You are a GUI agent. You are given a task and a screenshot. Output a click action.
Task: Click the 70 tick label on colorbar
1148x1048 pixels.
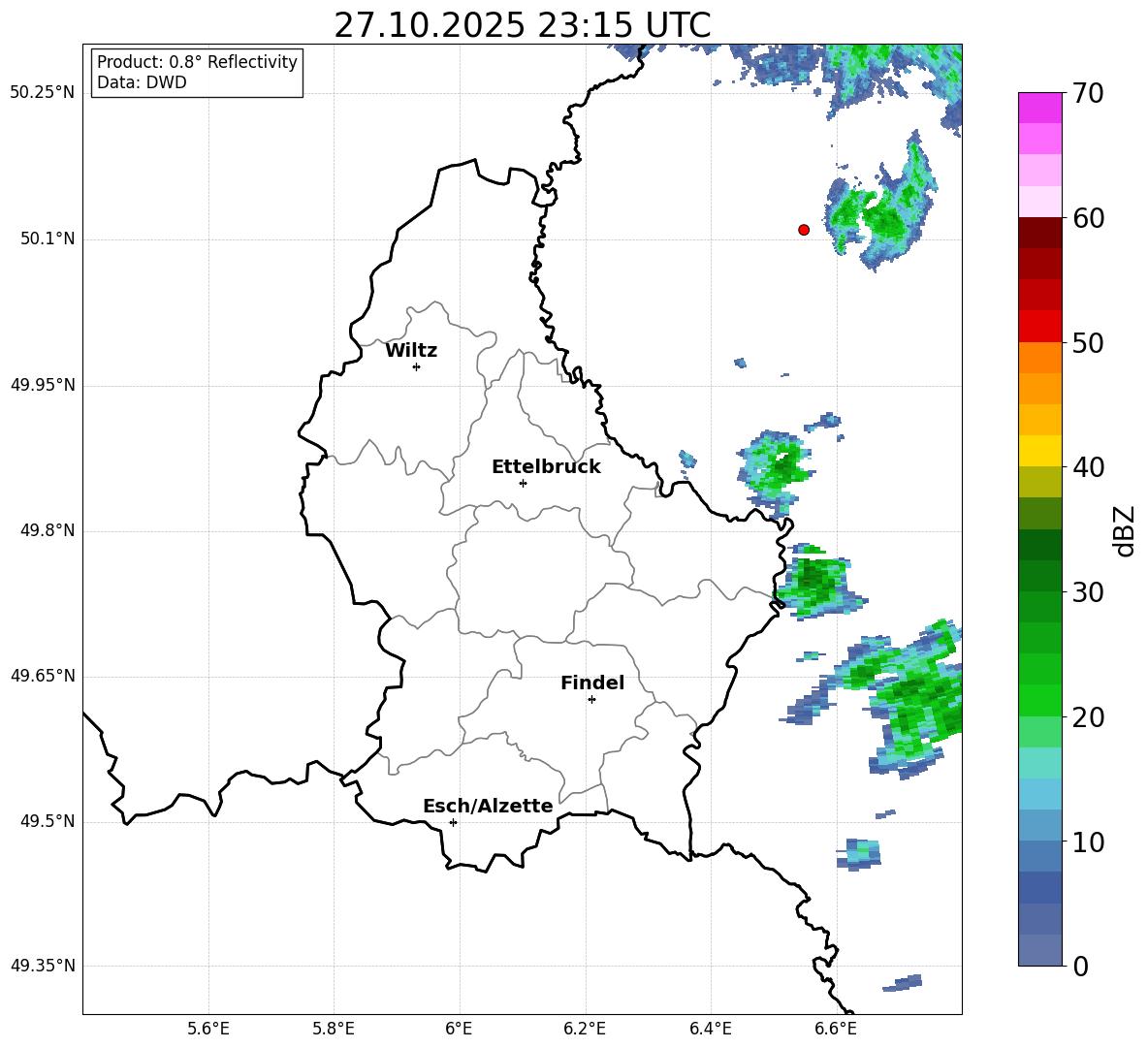tap(1088, 93)
